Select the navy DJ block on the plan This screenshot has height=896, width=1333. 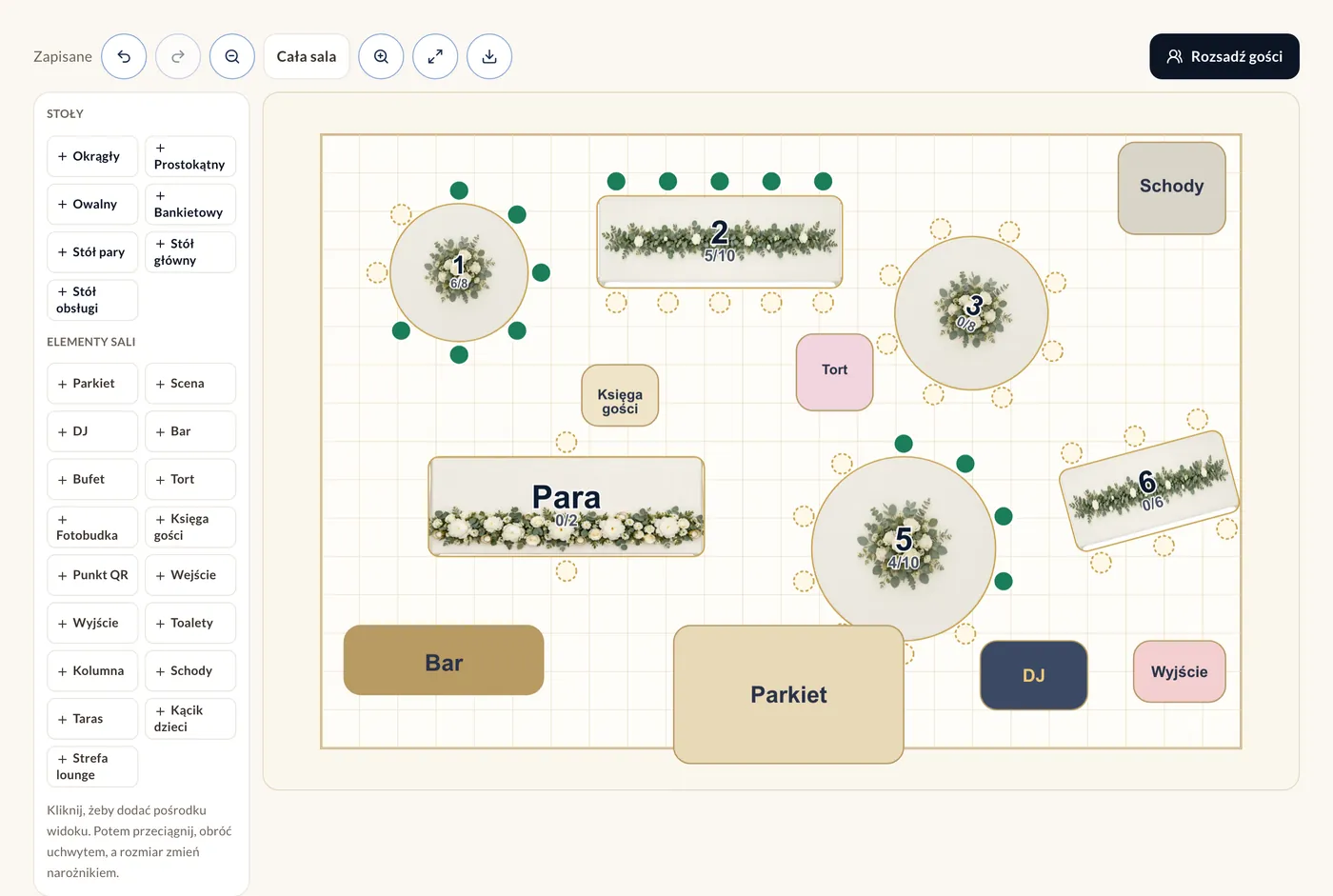(x=1034, y=675)
